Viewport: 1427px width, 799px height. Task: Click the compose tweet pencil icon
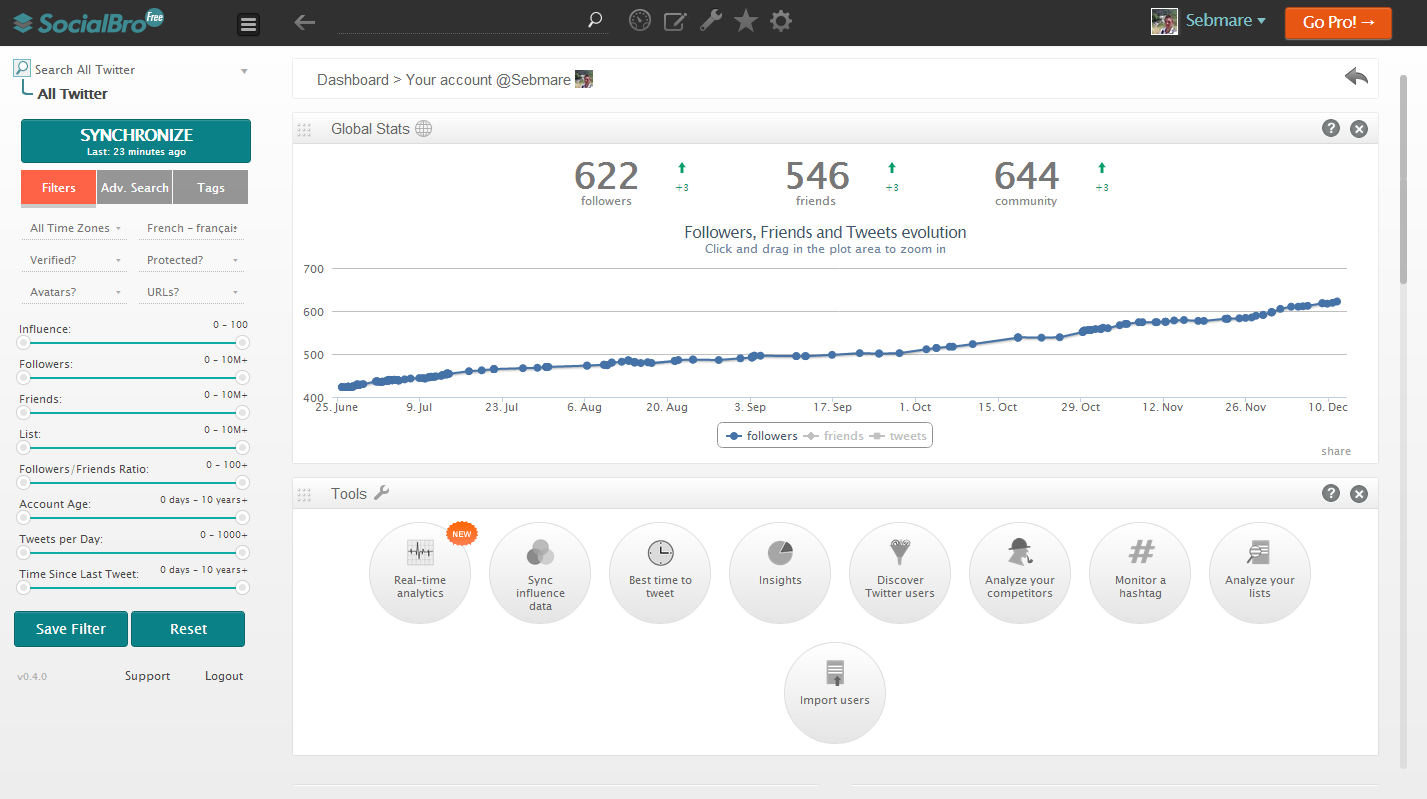[675, 21]
